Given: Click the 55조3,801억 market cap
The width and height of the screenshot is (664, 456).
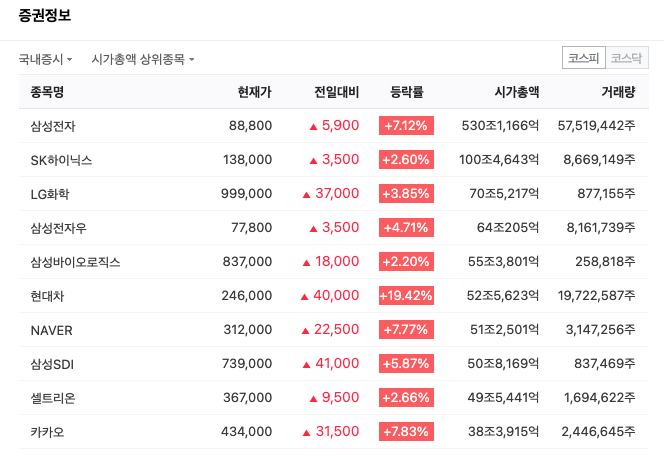Looking at the screenshot, I should pyautogui.click(x=504, y=262).
